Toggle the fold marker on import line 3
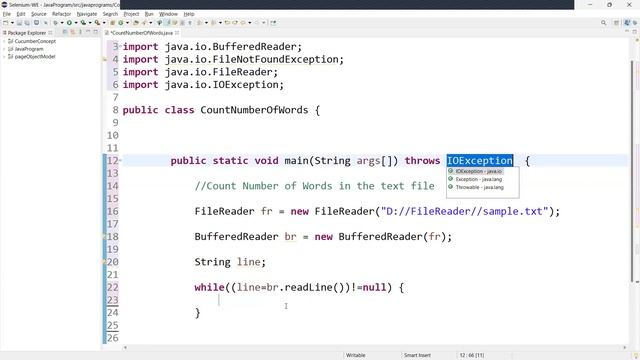The image size is (640, 360). point(120,46)
